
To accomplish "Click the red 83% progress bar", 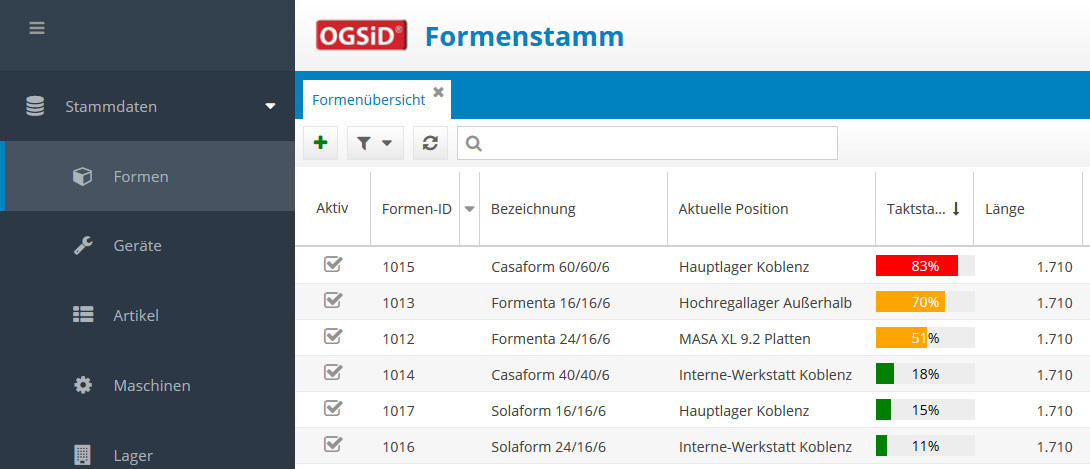I will point(916,266).
